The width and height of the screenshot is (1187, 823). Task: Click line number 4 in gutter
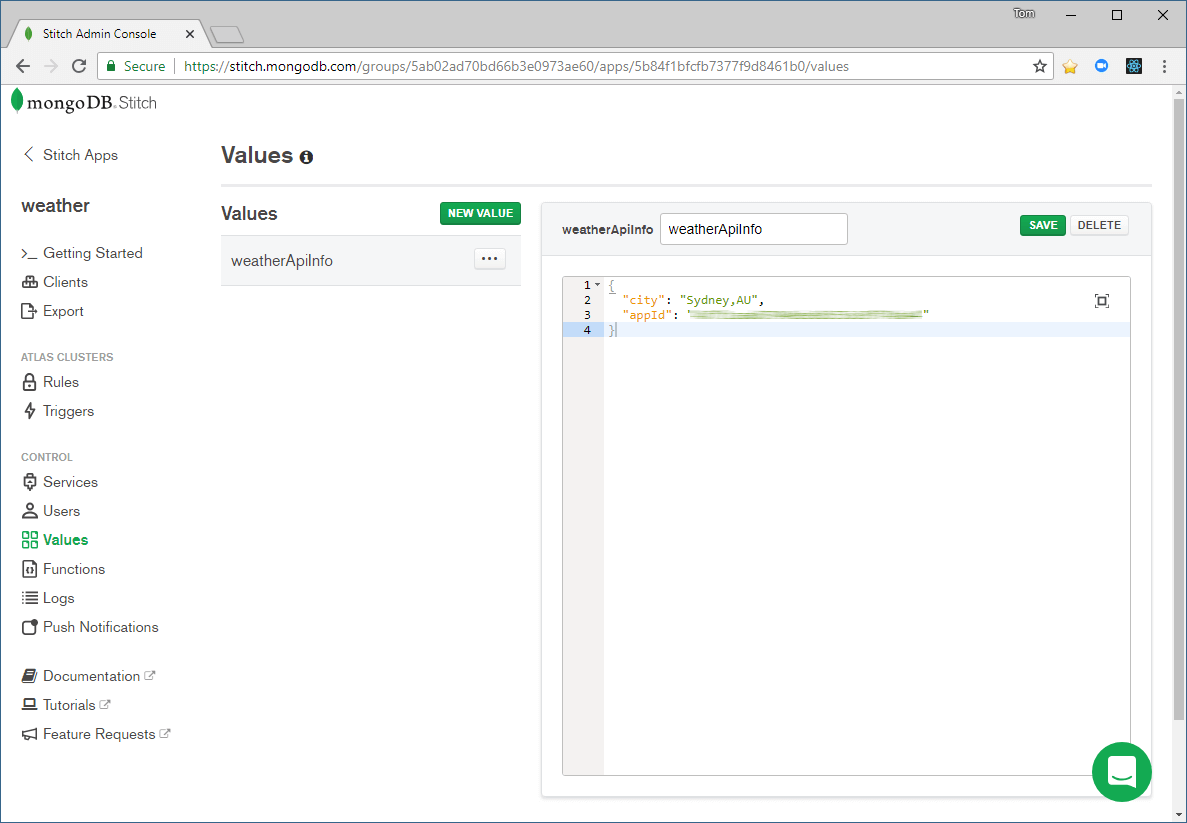[587, 330]
